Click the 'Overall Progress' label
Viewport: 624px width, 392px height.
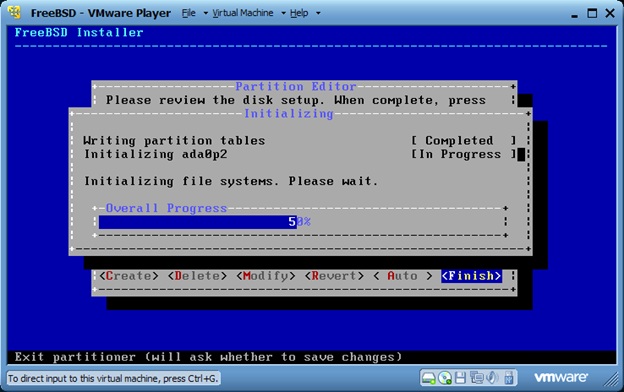166,208
